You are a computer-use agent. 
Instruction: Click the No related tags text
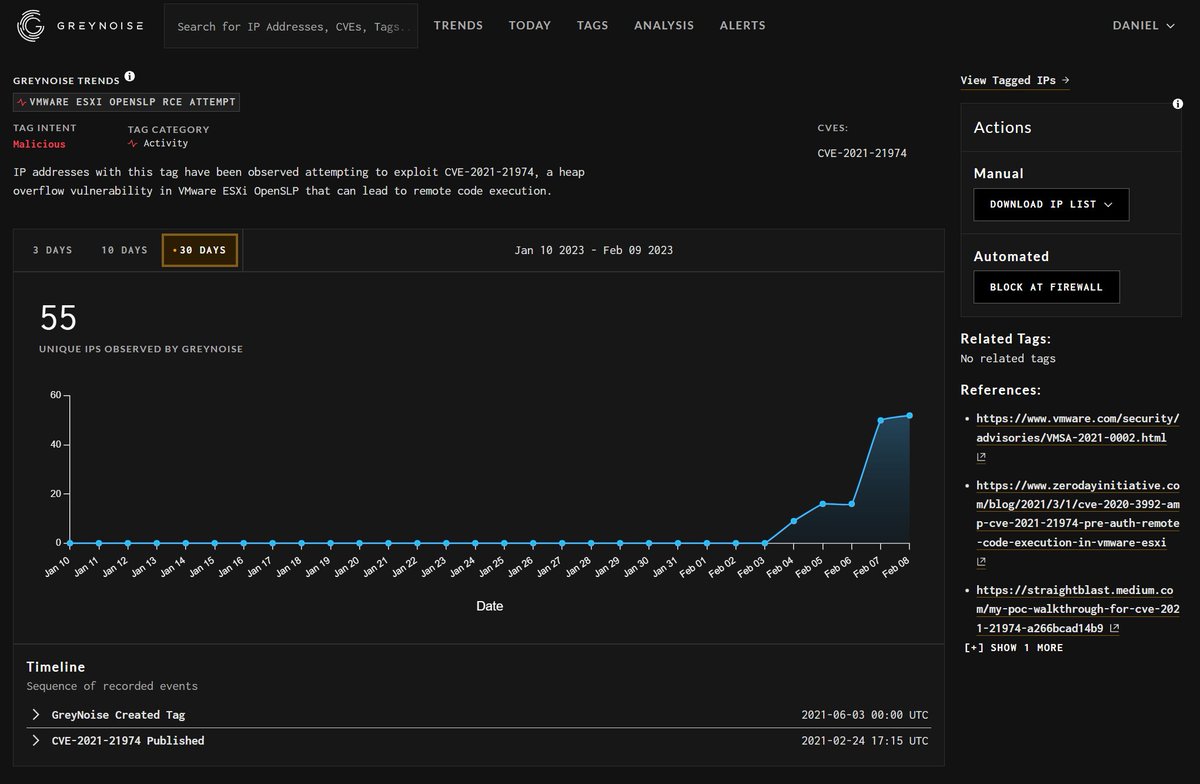coord(1008,358)
